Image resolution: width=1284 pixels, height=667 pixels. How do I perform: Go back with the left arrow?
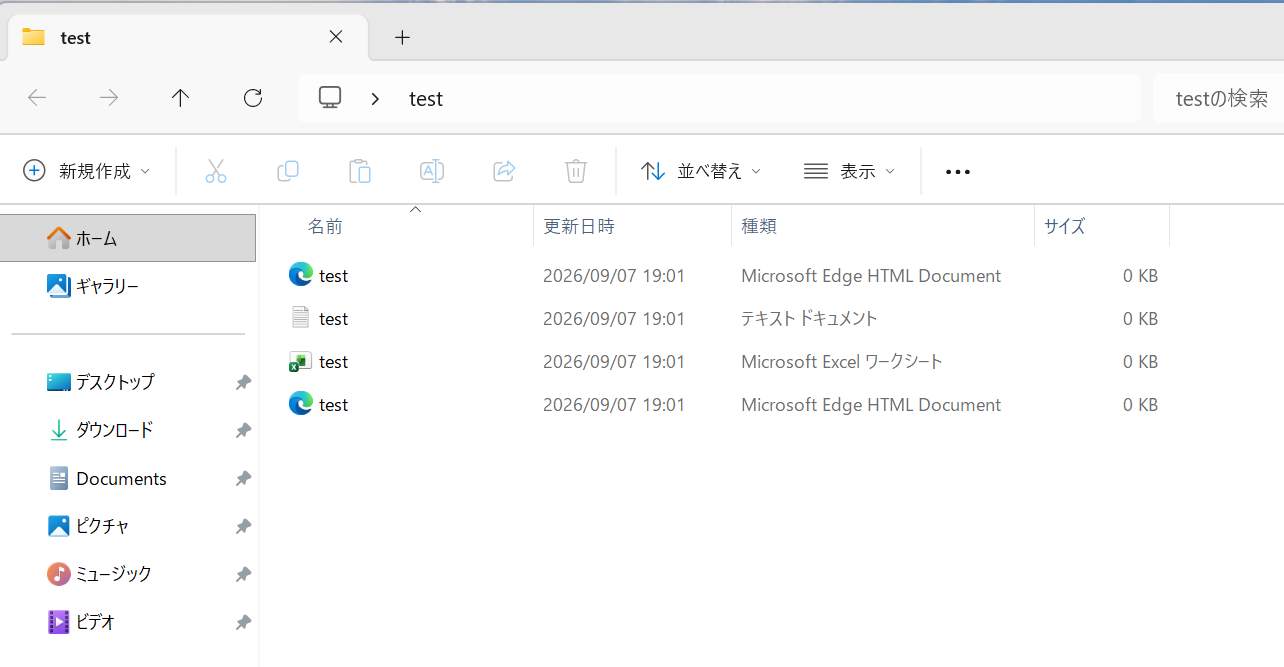[37, 98]
